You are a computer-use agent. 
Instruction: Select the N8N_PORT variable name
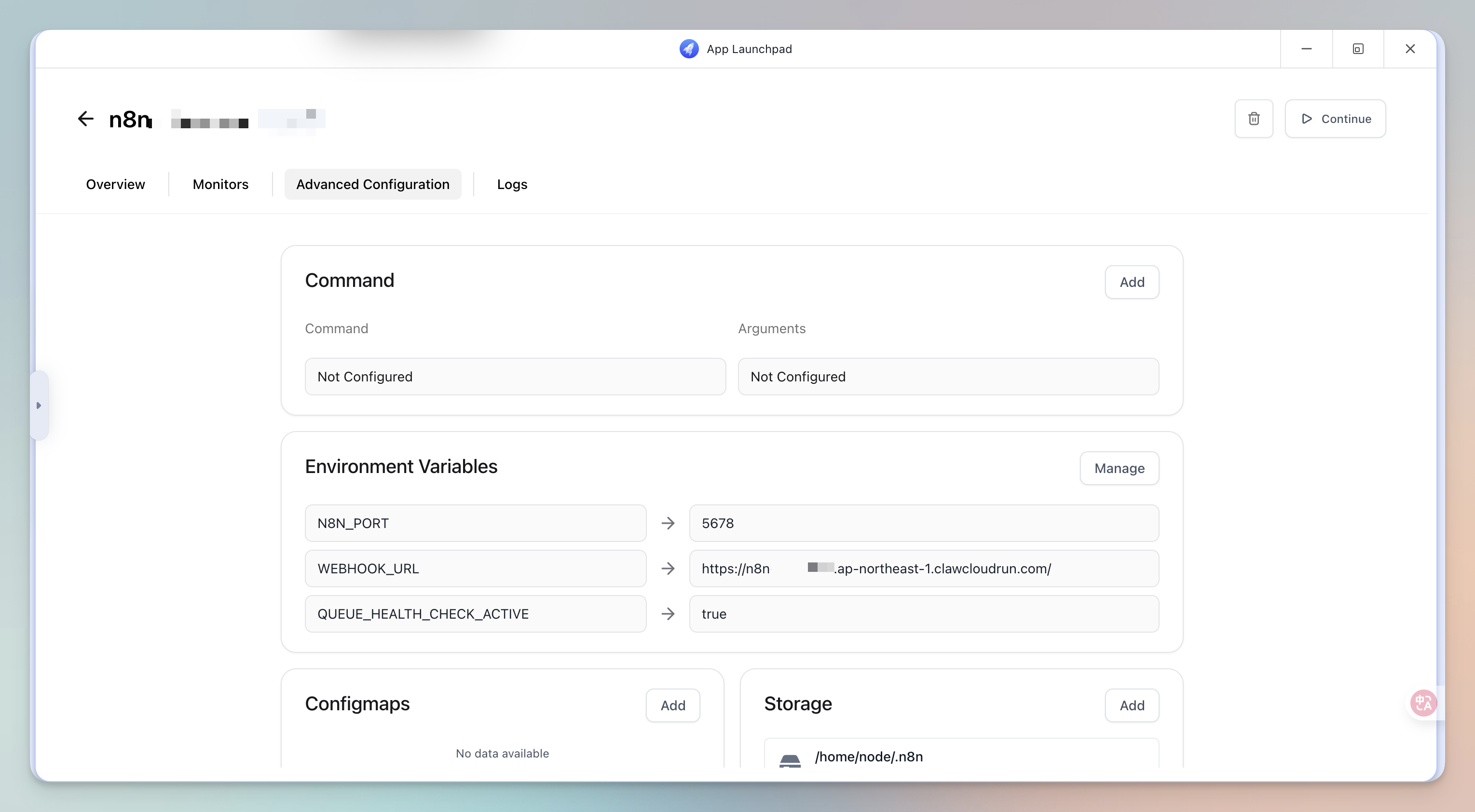tap(475, 523)
